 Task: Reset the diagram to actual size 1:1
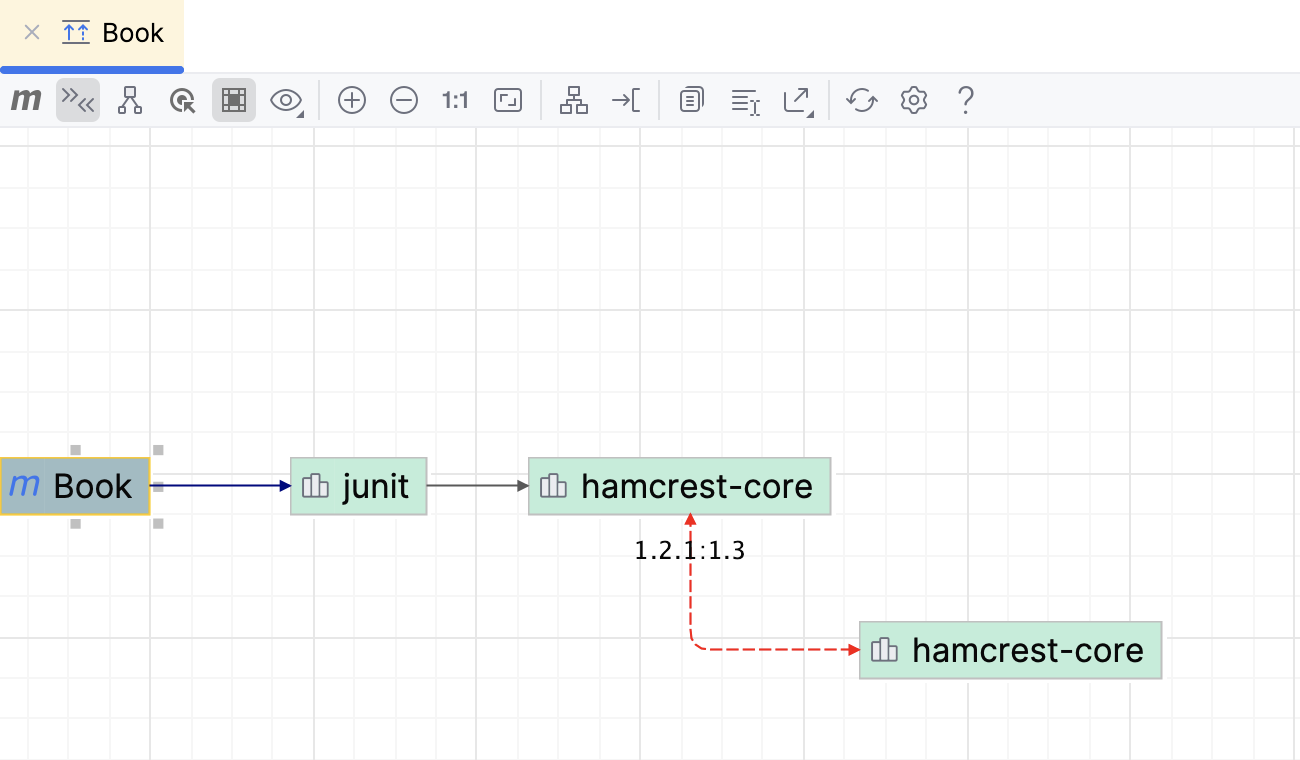click(455, 100)
